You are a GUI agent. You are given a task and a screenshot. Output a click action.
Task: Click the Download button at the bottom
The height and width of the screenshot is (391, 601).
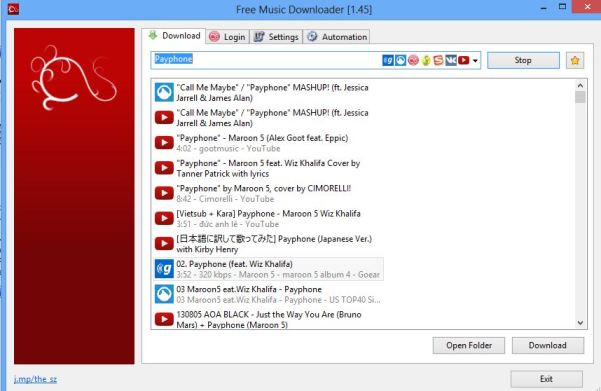[548, 345]
